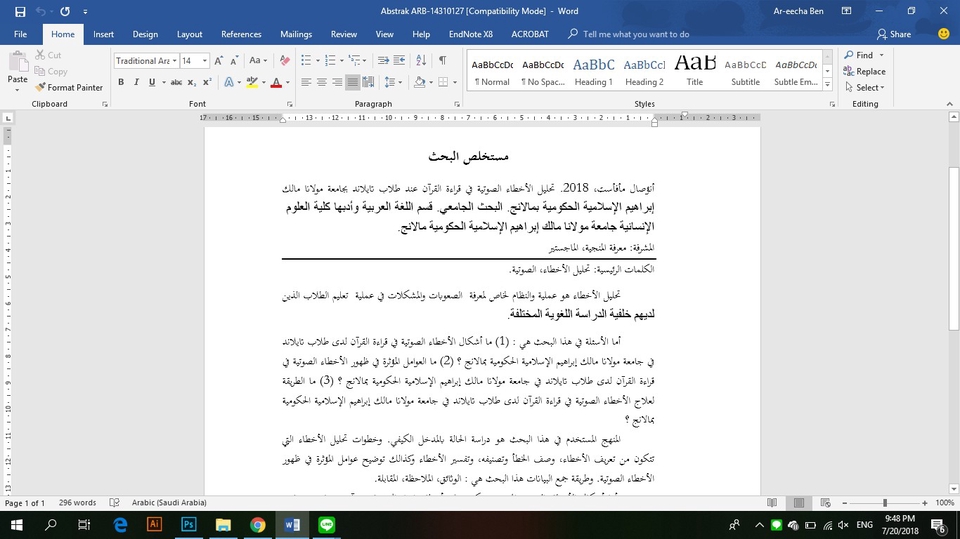Open the Select dropdown
This screenshot has width=960, height=539.
(864, 88)
